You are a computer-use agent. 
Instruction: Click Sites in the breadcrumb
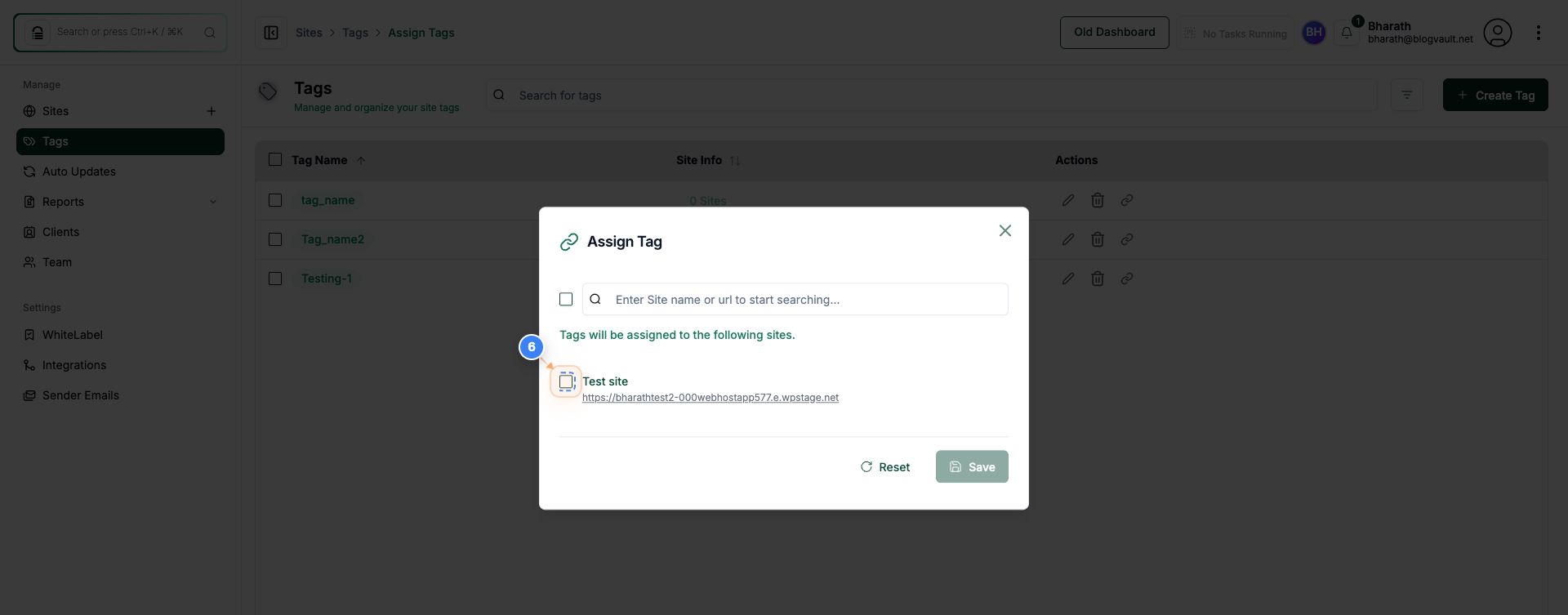[x=309, y=33]
